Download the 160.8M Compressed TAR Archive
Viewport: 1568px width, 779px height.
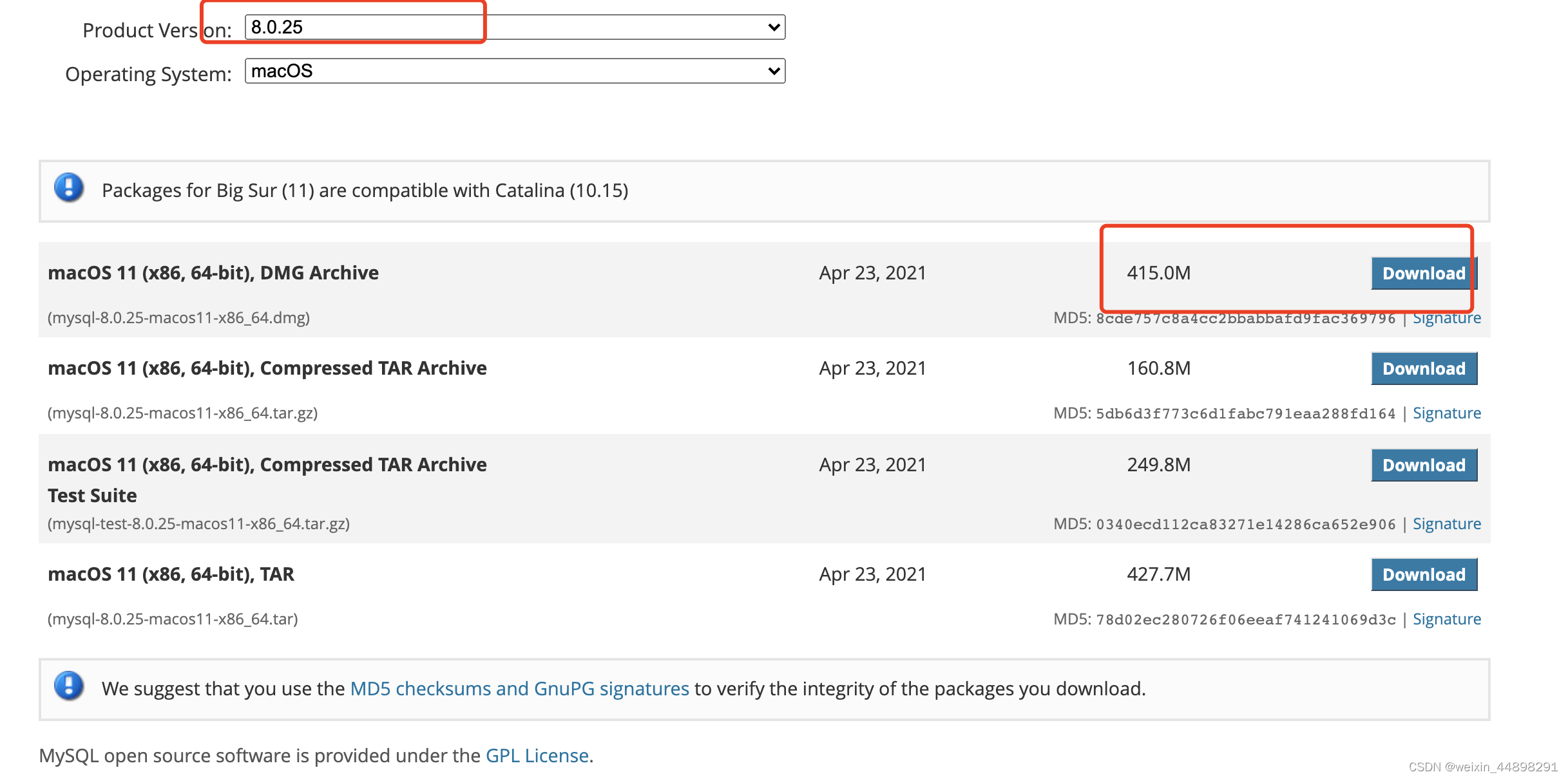pyautogui.click(x=1423, y=369)
